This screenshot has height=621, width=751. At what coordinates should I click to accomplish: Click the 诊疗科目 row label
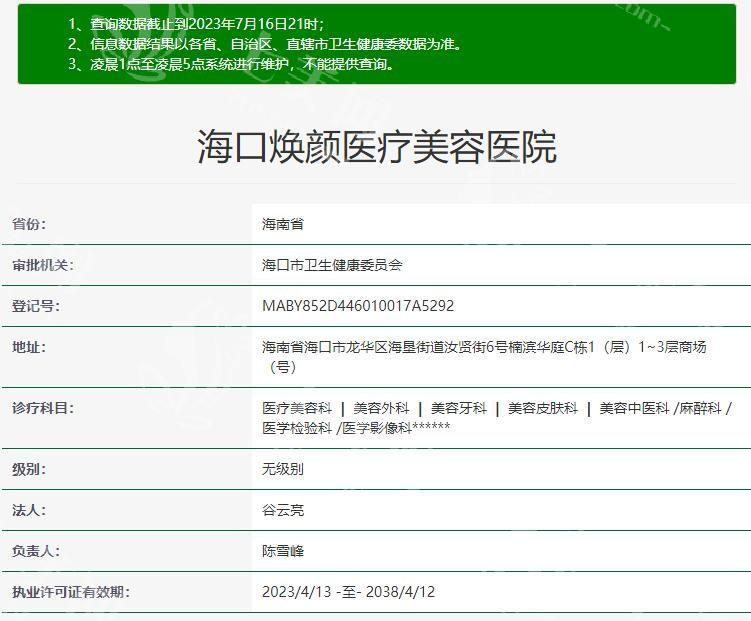point(42,408)
